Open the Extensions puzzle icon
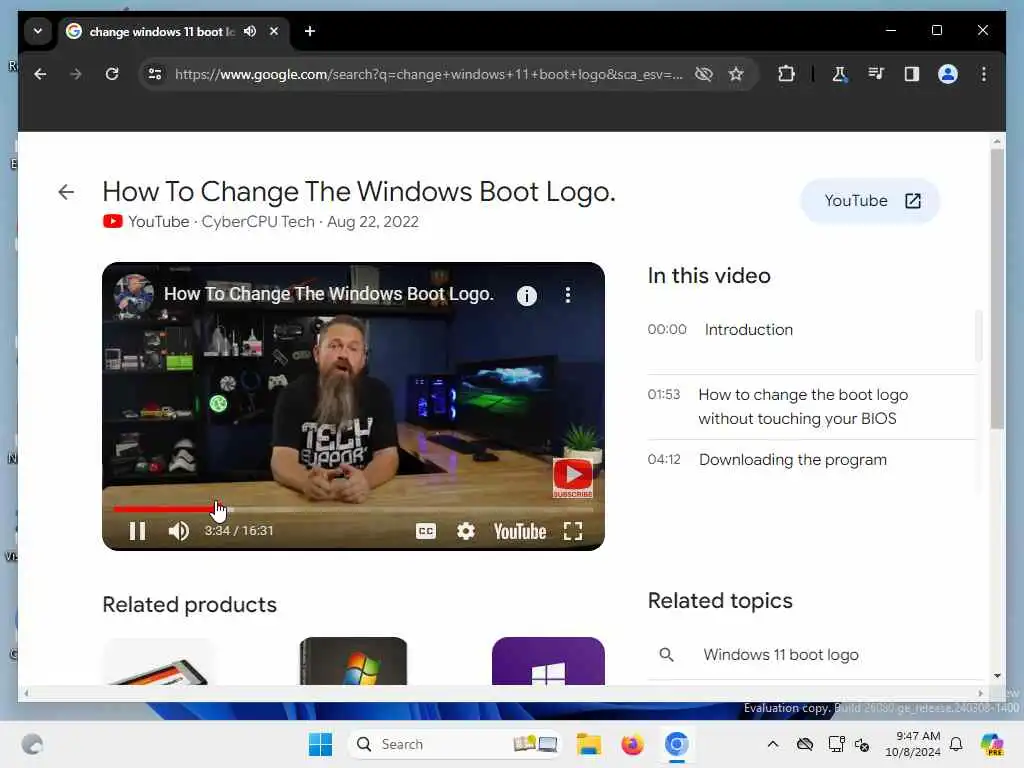Screen dimensions: 1024x768 pos(786,74)
